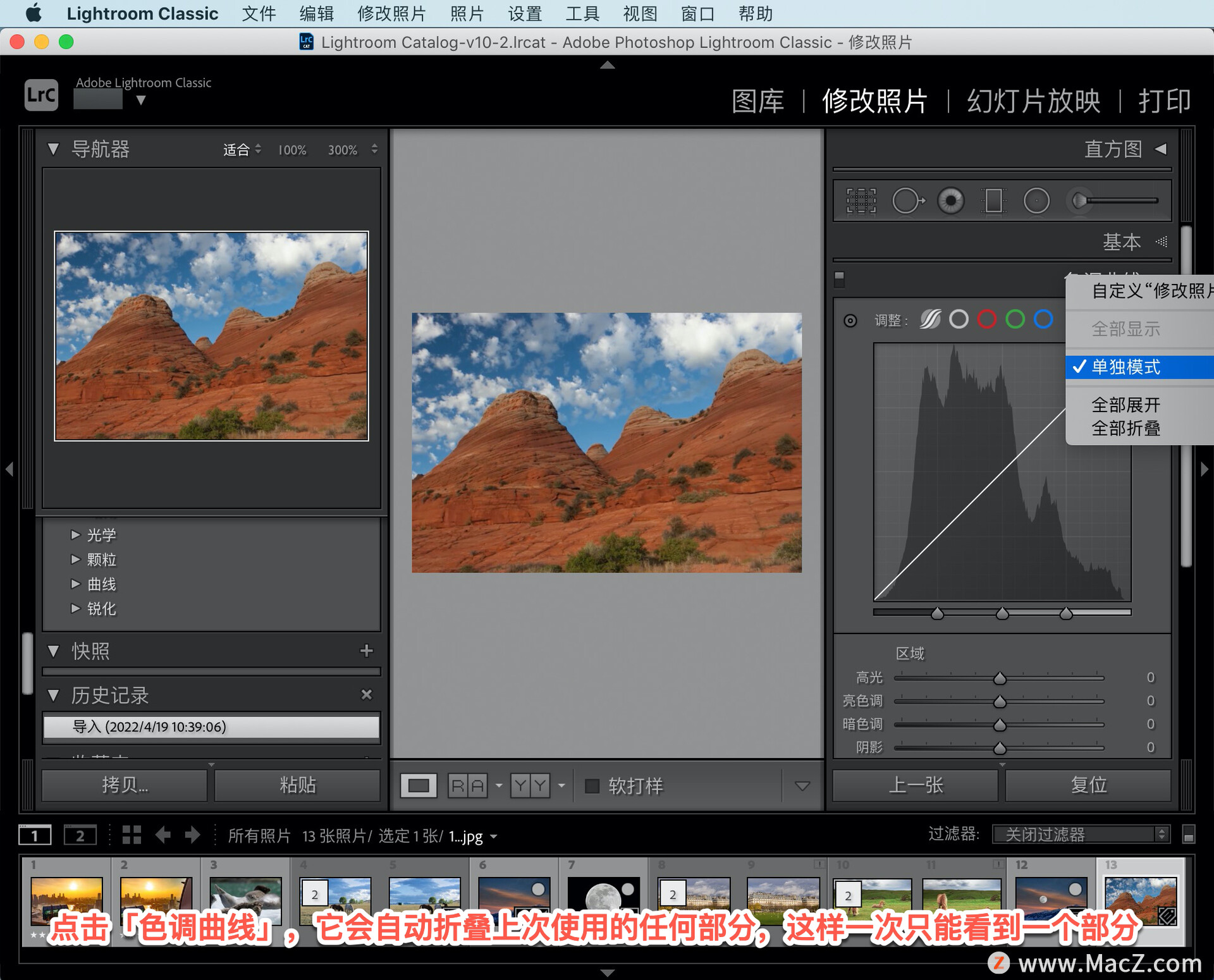Switch to parametric curve adjustment icon
The height and width of the screenshot is (980, 1214).
[930, 319]
